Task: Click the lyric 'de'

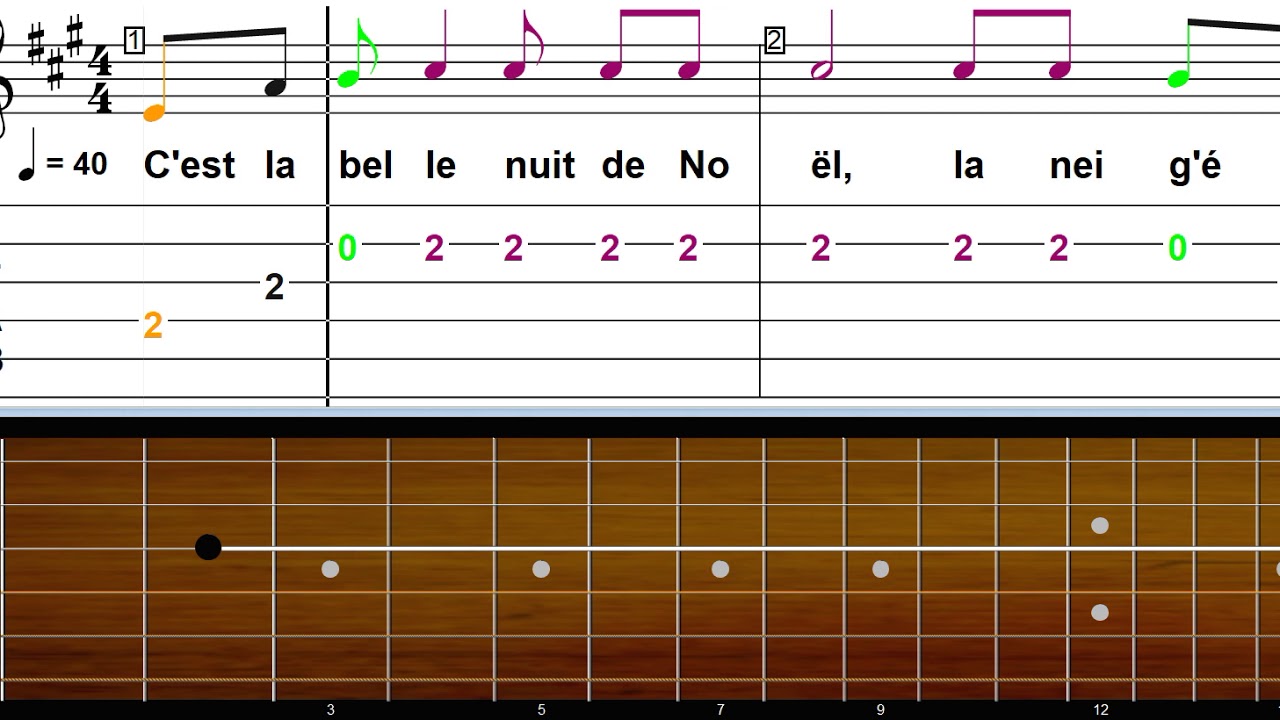Action: coord(623,165)
